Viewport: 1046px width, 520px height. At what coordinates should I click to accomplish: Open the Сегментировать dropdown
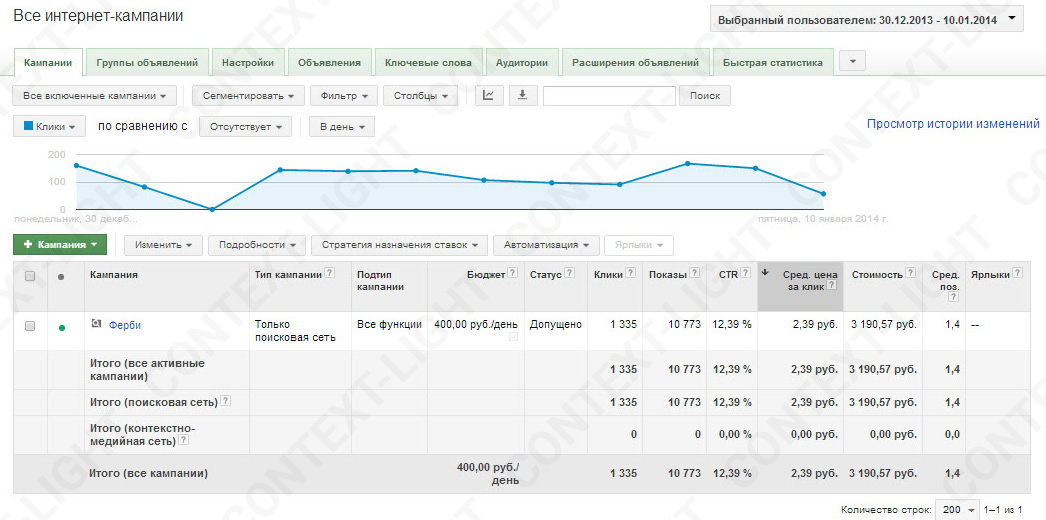(248, 96)
